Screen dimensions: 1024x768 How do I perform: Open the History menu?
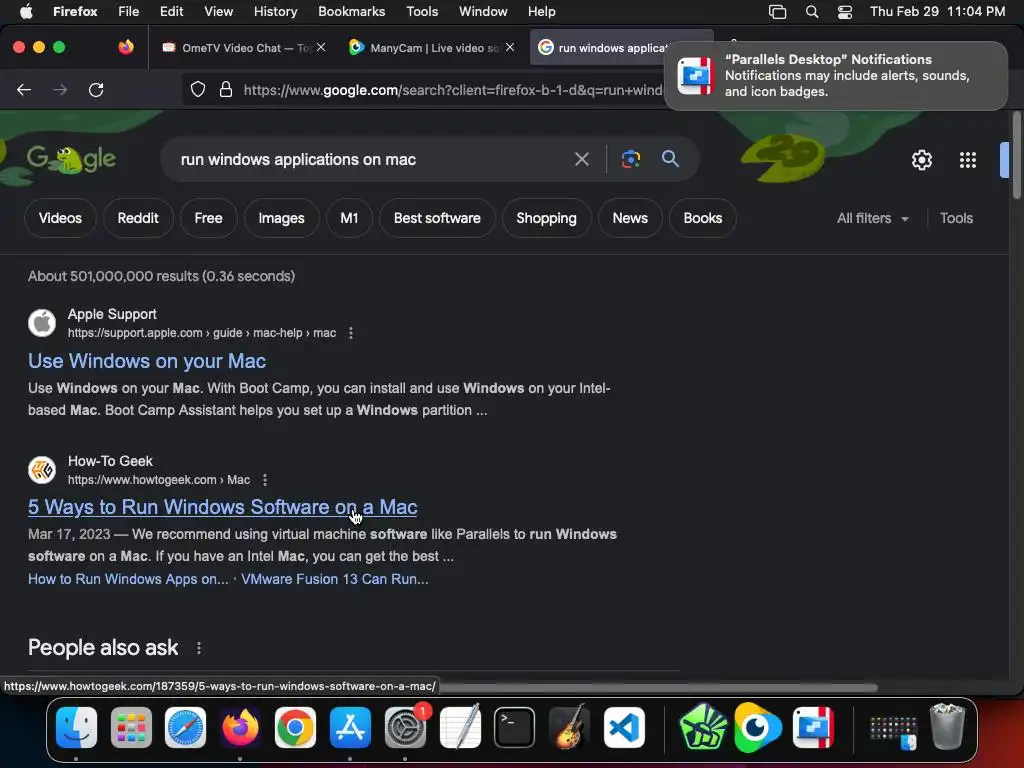(x=275, y=12)
